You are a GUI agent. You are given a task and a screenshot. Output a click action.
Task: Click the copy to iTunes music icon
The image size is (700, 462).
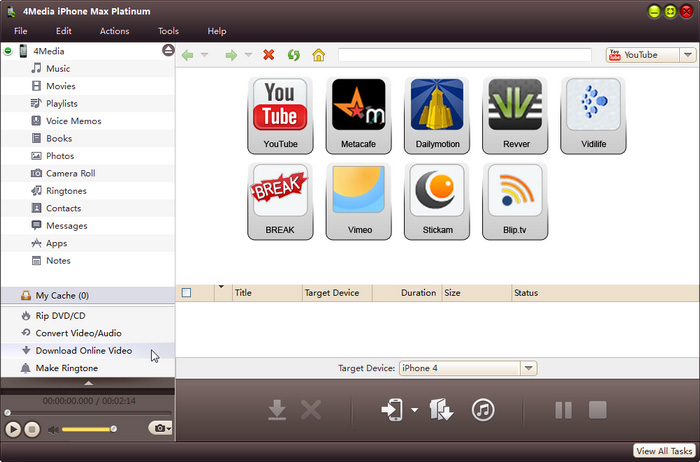(x=483, y=409)
